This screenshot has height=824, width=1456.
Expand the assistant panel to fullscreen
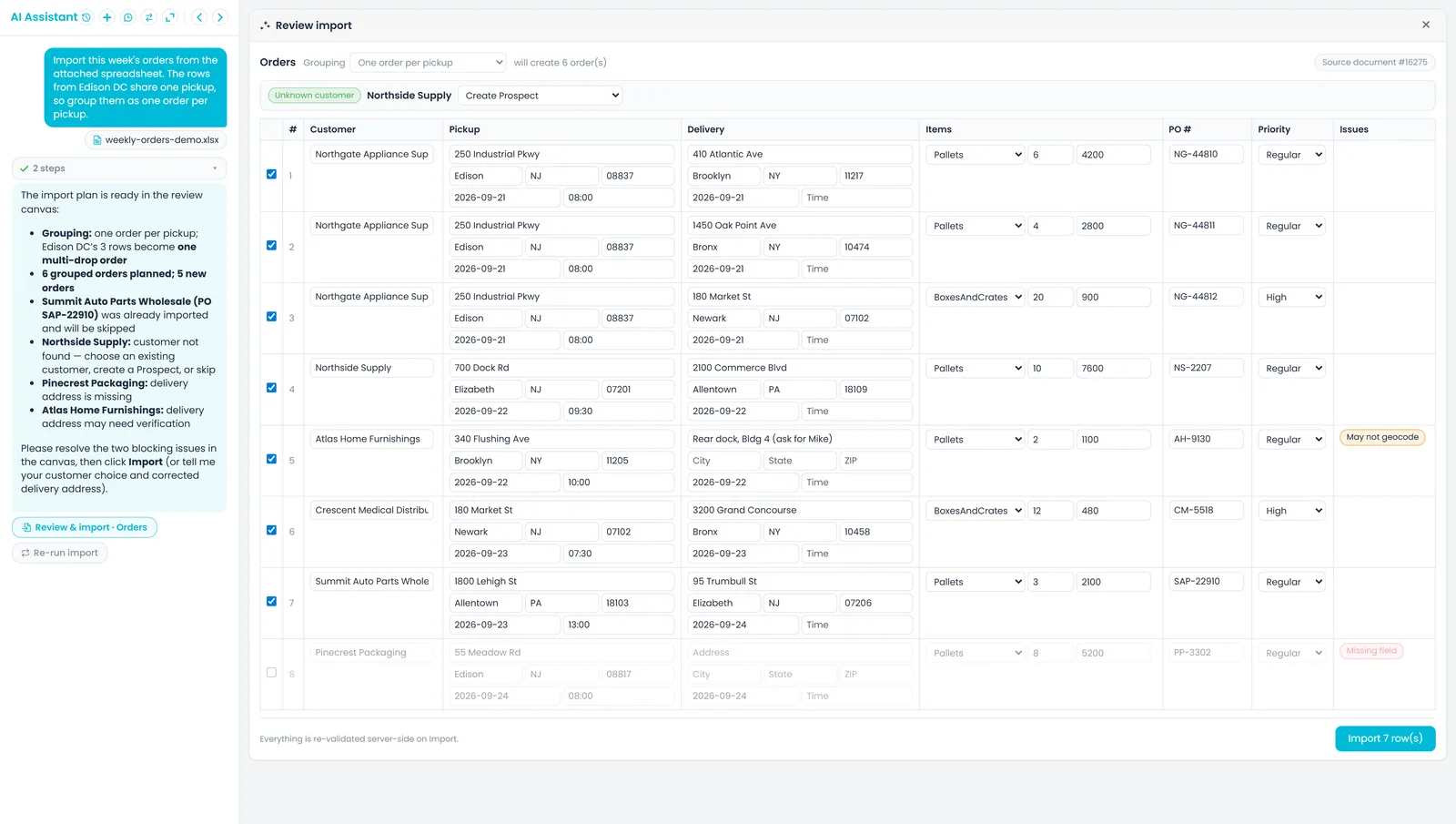pyautogui.click(x=170, y=17)
